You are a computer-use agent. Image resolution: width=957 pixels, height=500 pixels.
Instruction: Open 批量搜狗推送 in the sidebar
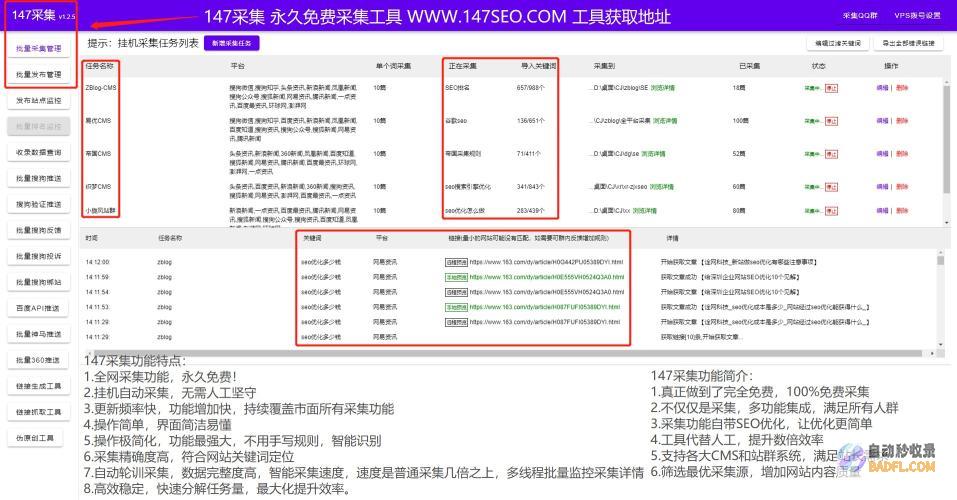pos(38,178)
